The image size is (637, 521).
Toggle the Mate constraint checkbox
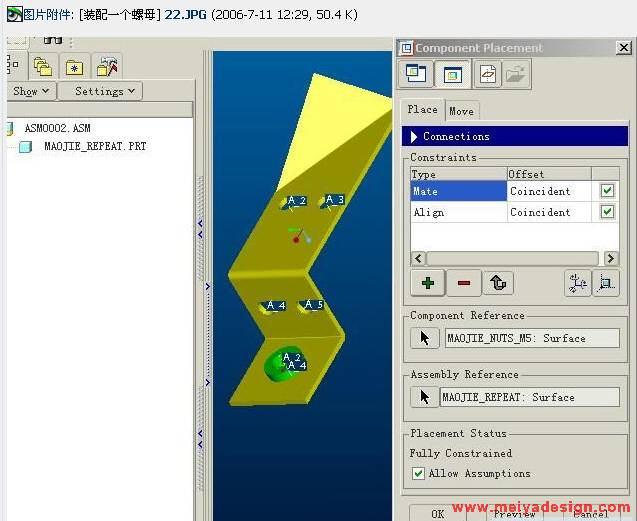pos(607,190)
